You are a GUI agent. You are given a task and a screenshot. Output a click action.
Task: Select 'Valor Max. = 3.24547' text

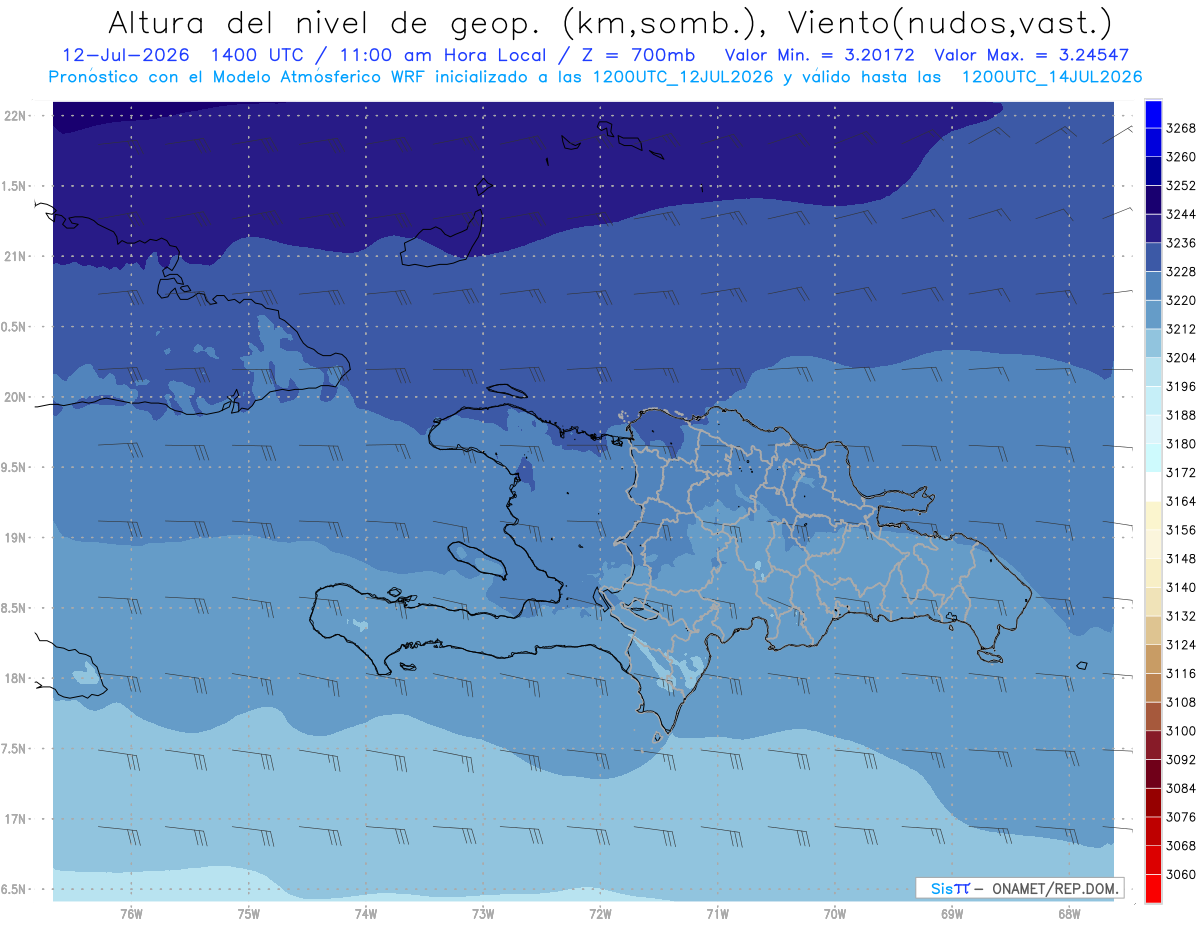click(x=1032, y=55)
